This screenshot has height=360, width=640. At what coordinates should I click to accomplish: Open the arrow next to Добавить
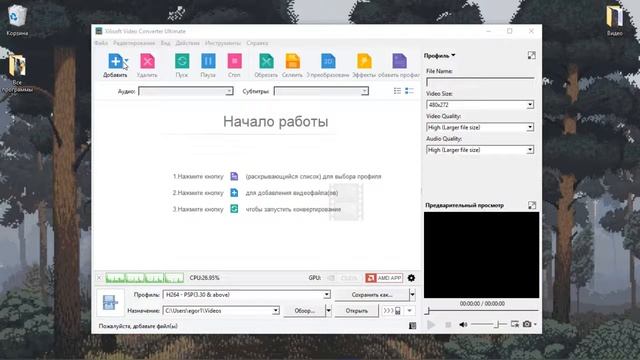click(x=127, y=60)
